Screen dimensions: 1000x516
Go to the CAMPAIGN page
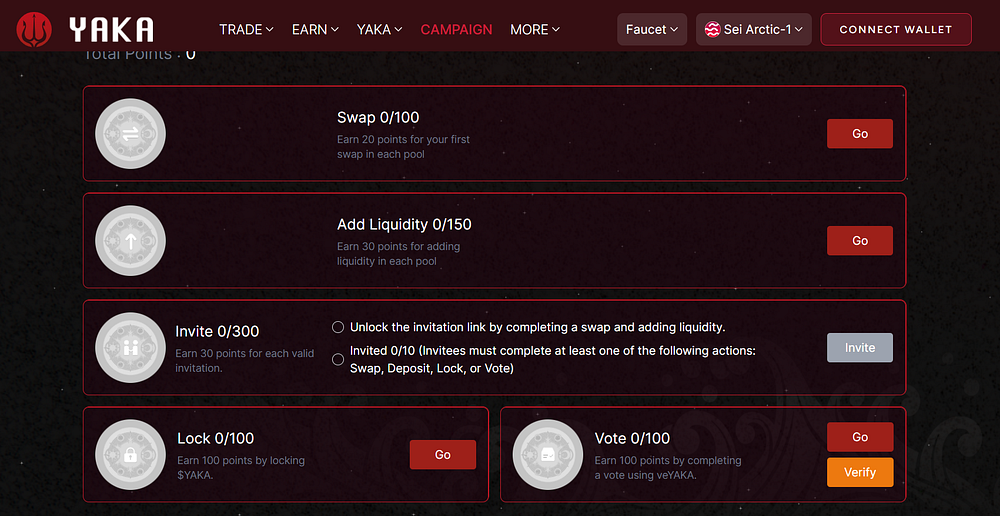point(456,29)
